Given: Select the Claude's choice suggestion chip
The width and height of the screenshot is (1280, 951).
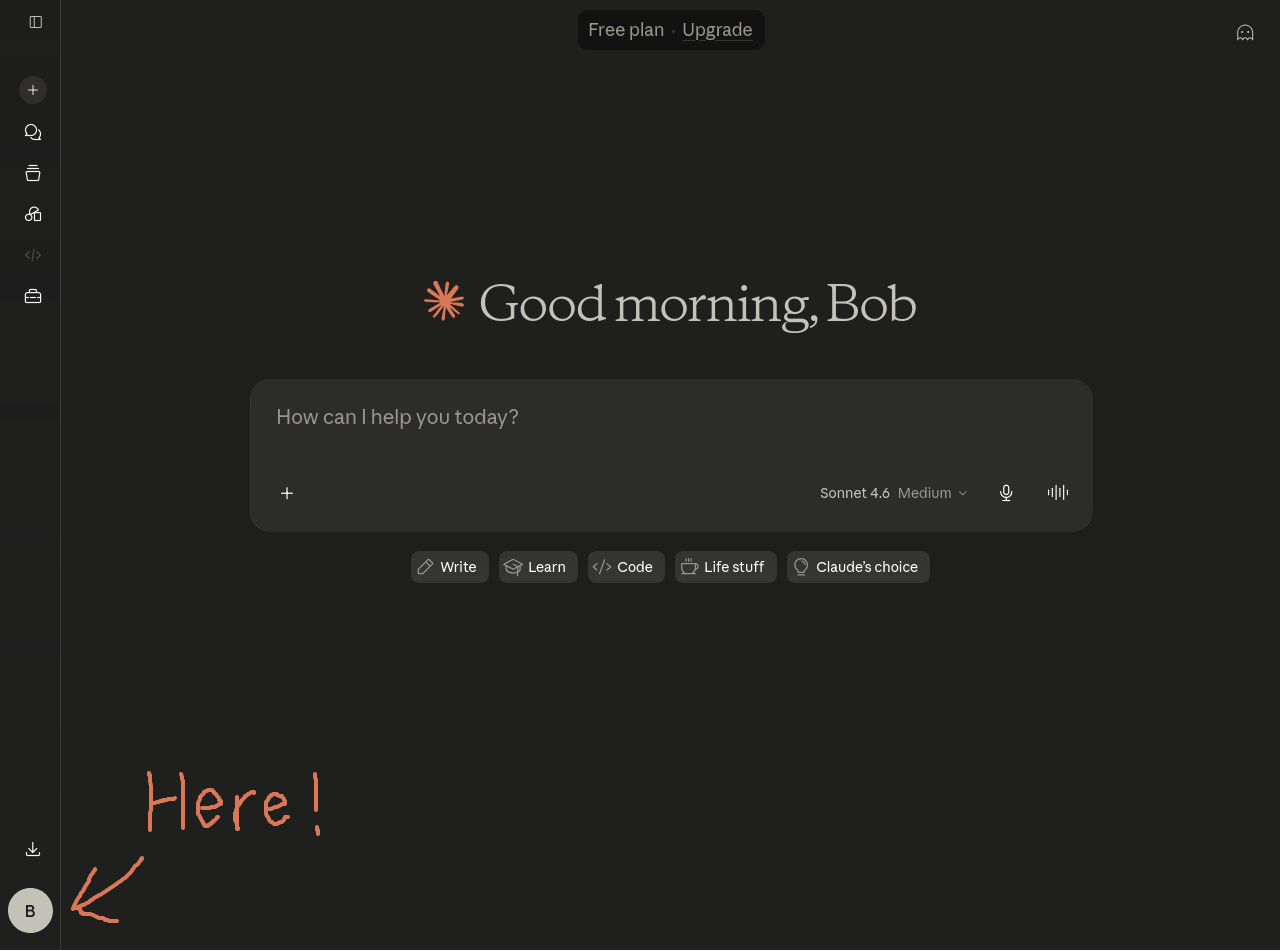Looking at the screenshot, I should click(858, 567).
